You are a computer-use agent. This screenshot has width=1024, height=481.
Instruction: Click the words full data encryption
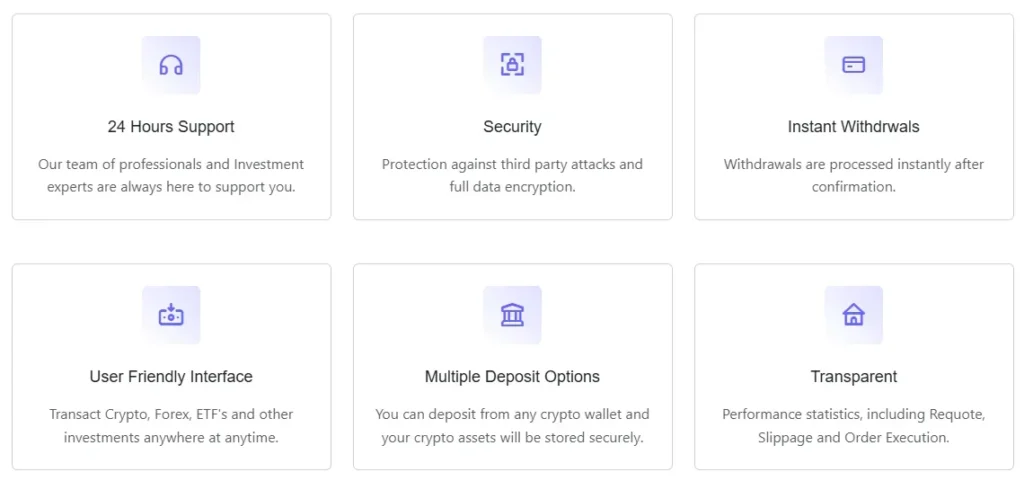pos(512,187)
